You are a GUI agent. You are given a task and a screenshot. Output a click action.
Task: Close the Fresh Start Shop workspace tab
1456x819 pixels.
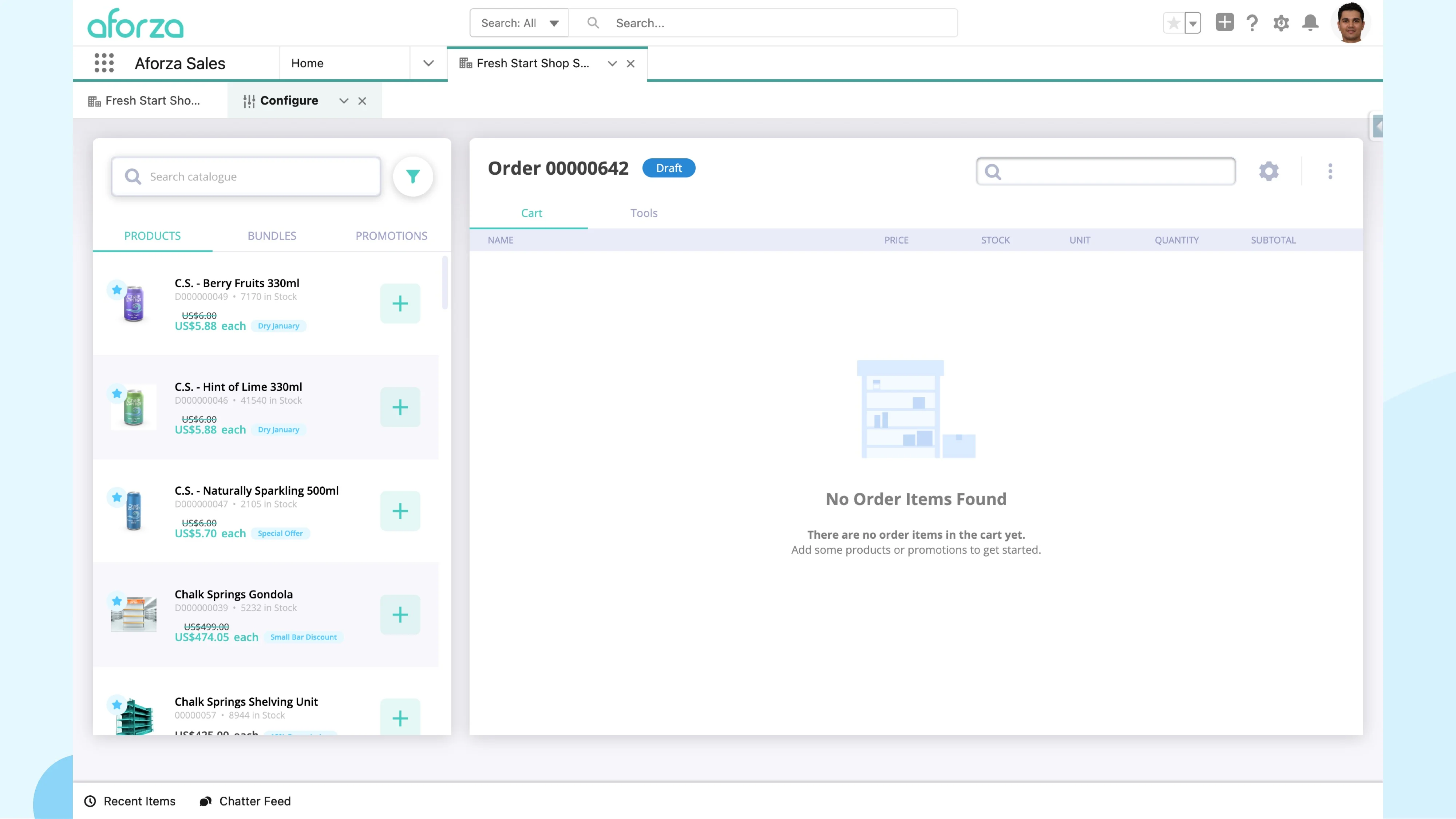click(631, 63)
